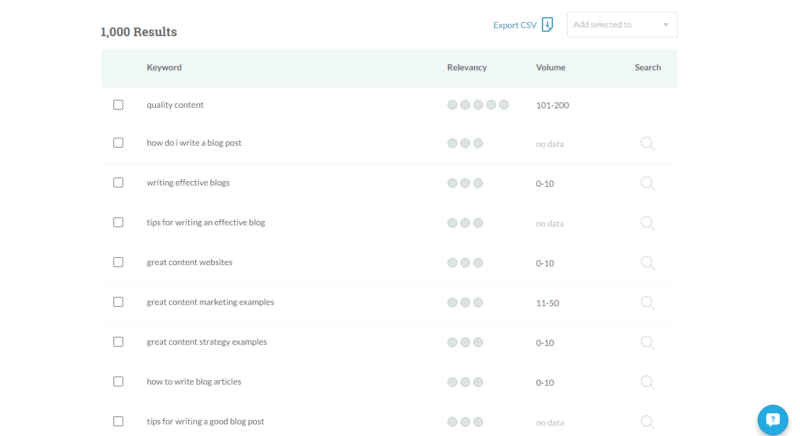This screenshot has width=800, height=436.
Task: Check 'tips for writing a good blog post'
Action: point(118,421)
